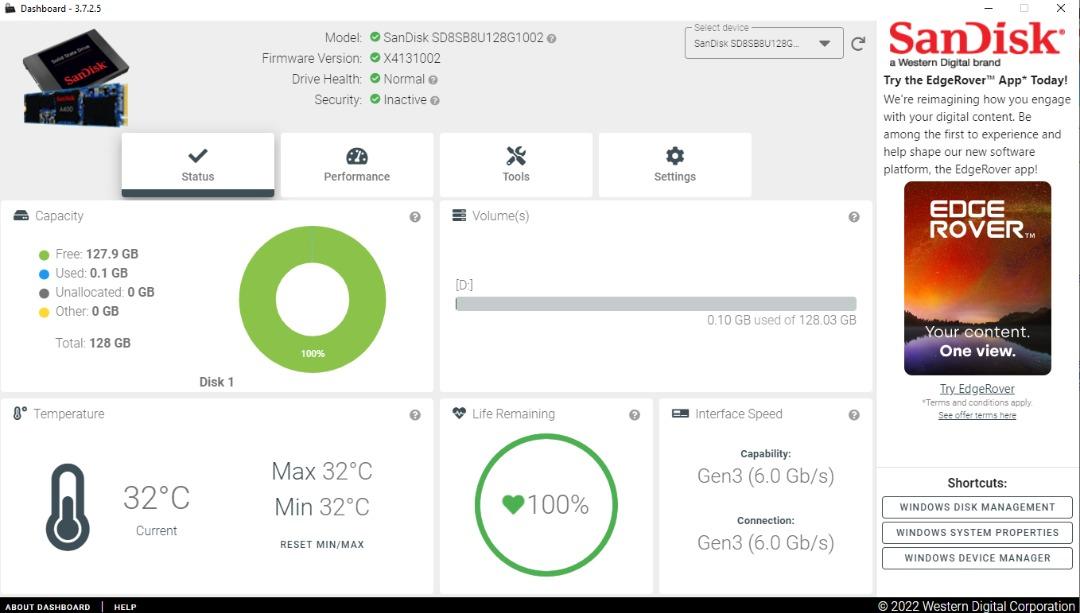Click the Total: 128 GB text
The width and height of the screenshot is (1080, 613).
(93, 343)
